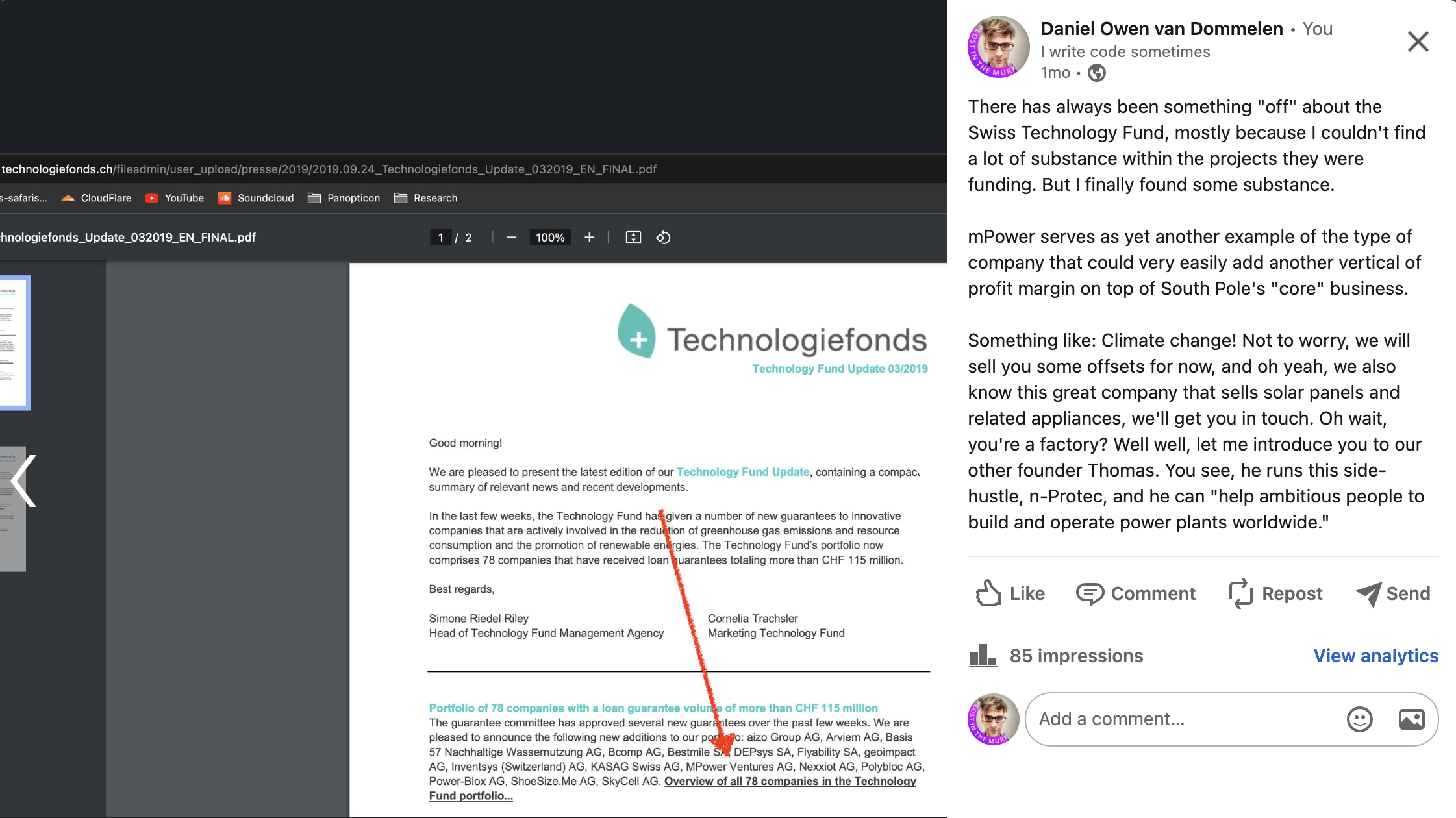1456x818 pixels.
Task: Click into the Add a comment field
Action: pos(1182,719)
